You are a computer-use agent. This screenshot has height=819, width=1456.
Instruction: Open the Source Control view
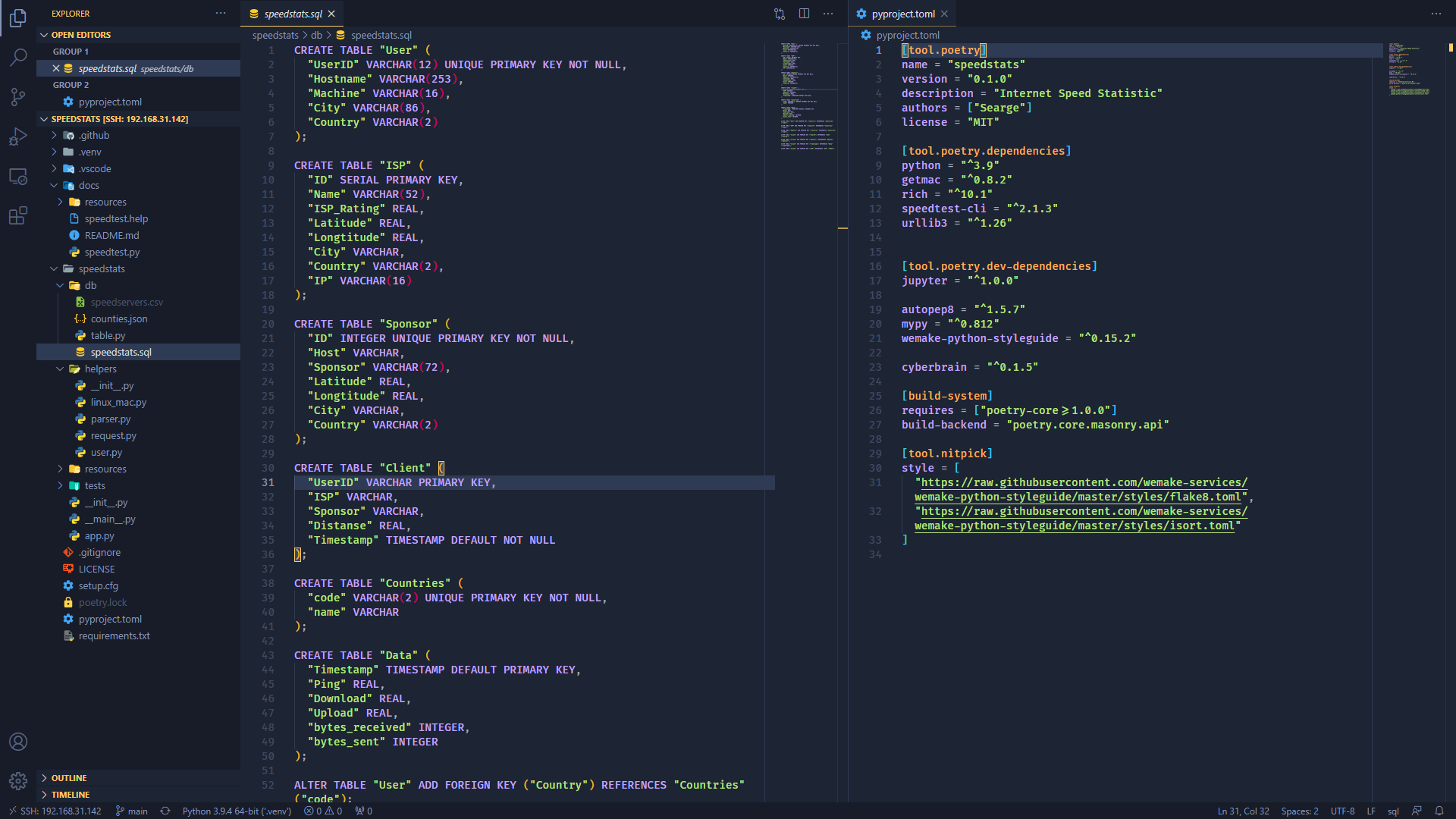18,97
